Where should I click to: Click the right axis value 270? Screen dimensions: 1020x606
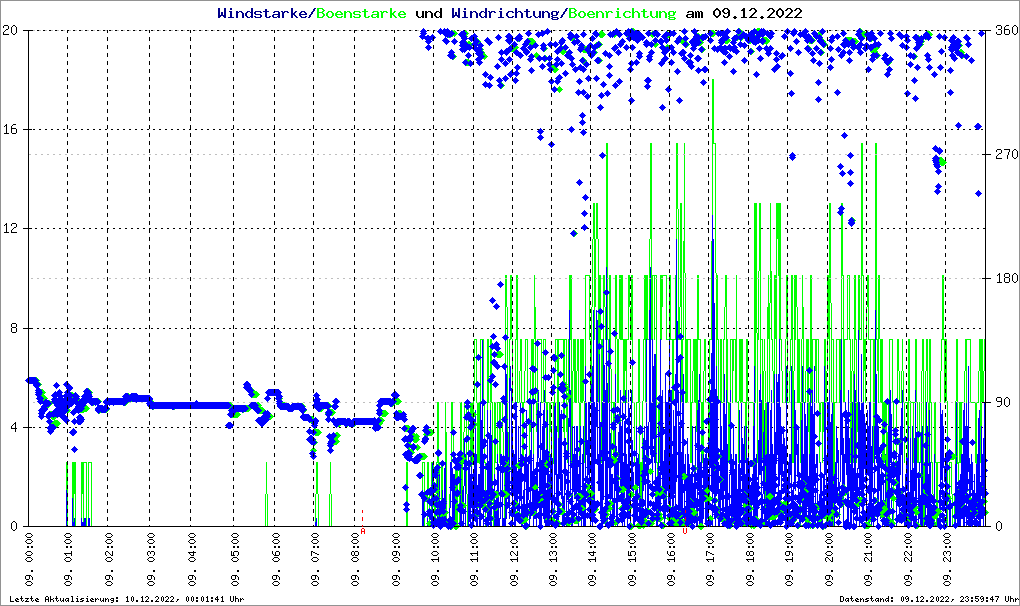[1007, 154]
